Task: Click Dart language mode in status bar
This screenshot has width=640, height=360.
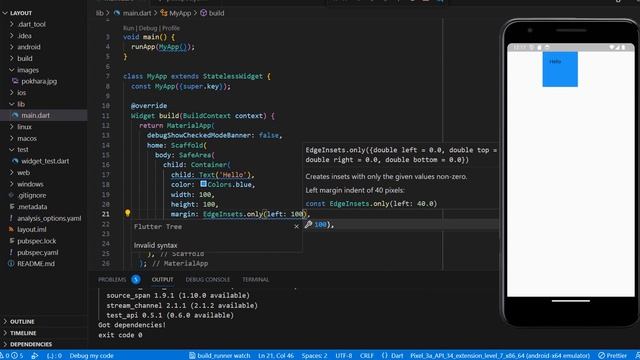Action: tap(393, 356)
